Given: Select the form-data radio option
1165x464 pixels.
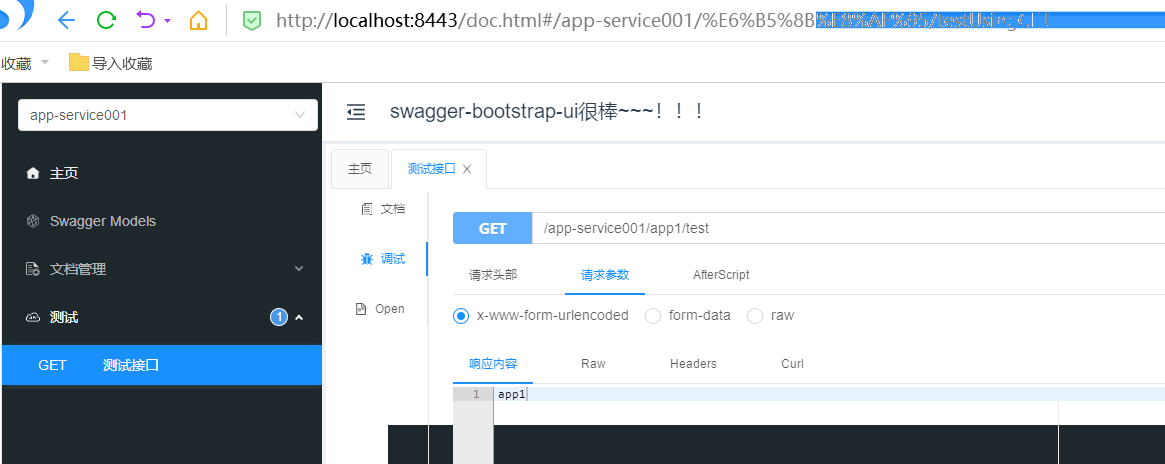Looking at the screenshot, I should [653, 316].
